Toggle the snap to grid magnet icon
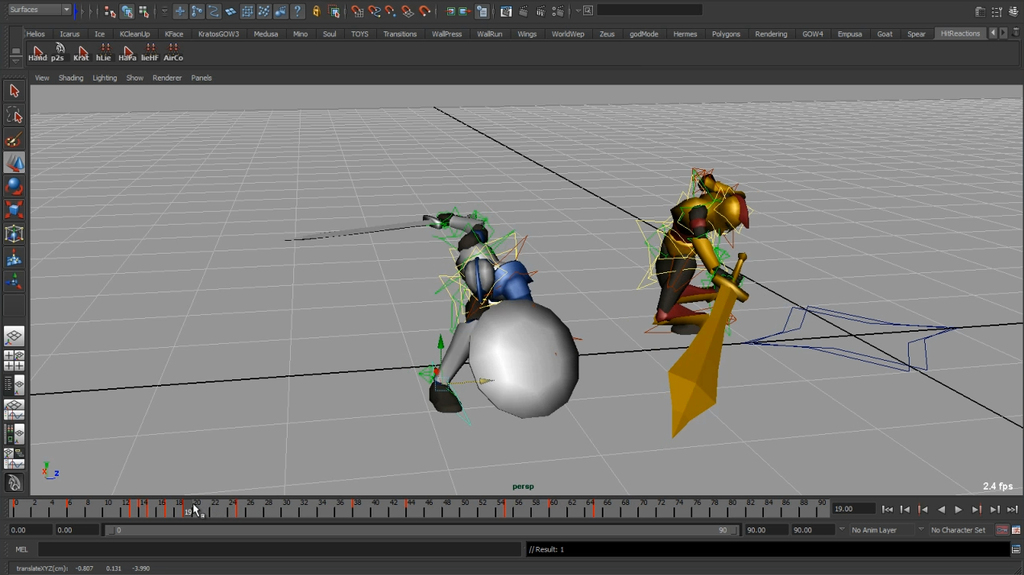Viewport: 1024px width, 575px height. [x=357, y=11]
